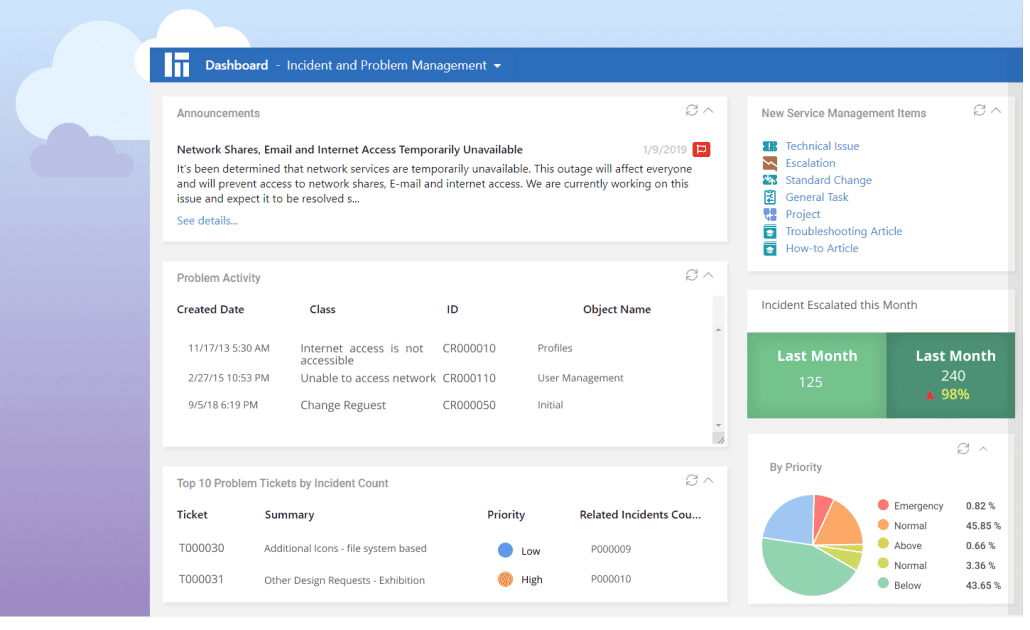The width and height of the screenshot is (1030, 630).
Task: Click Other Design Requests - Exhibition summary
Action: 344,580
